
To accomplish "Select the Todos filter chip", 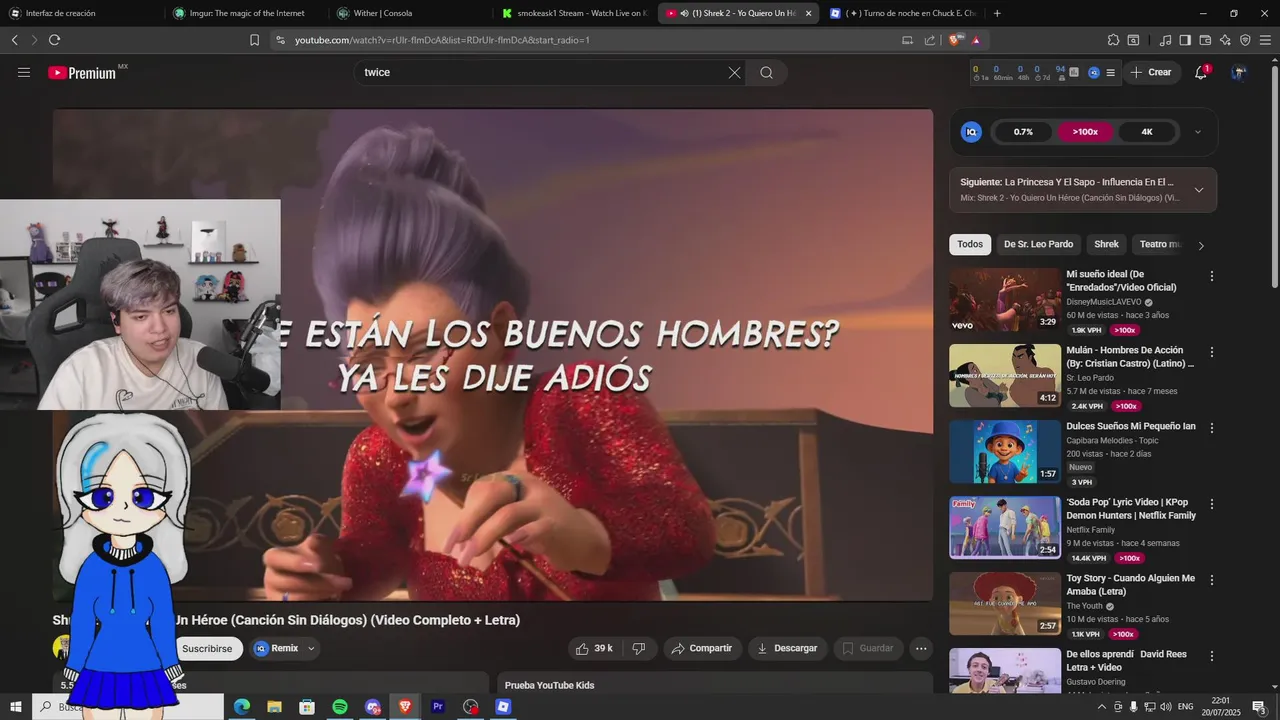I will coord(970,244).
